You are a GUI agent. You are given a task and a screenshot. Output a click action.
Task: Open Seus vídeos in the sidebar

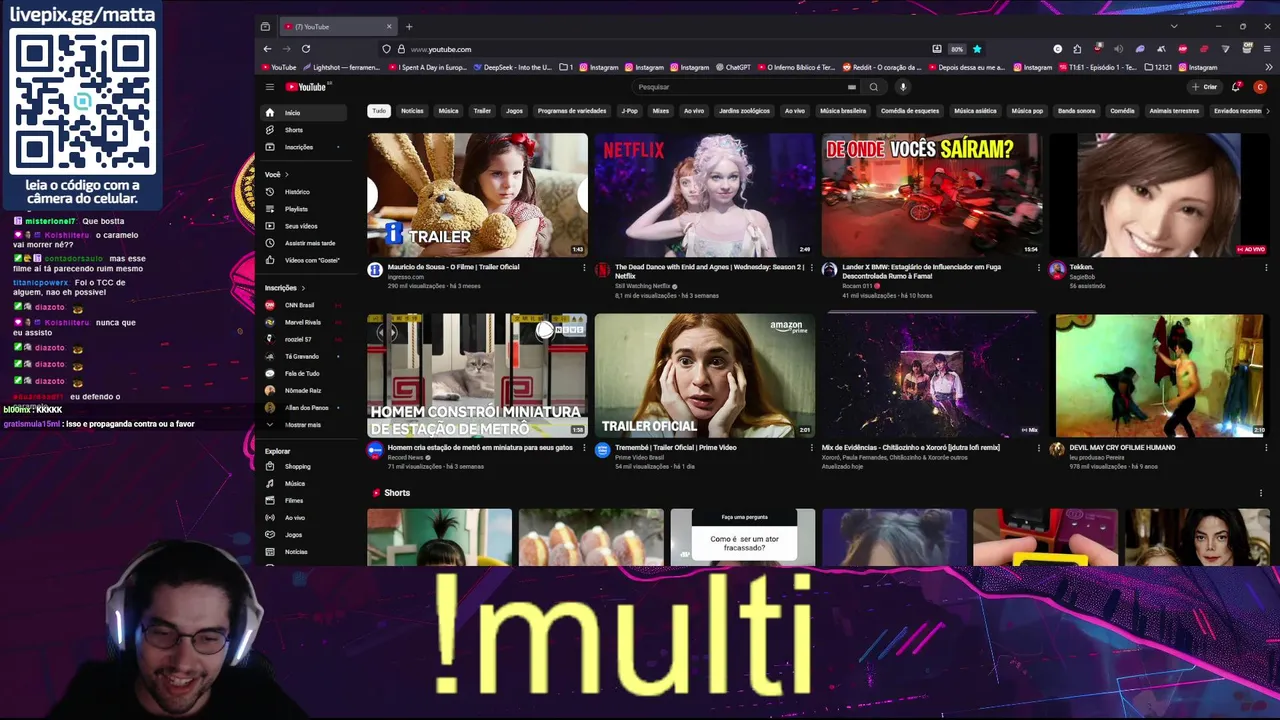[304, 226]
